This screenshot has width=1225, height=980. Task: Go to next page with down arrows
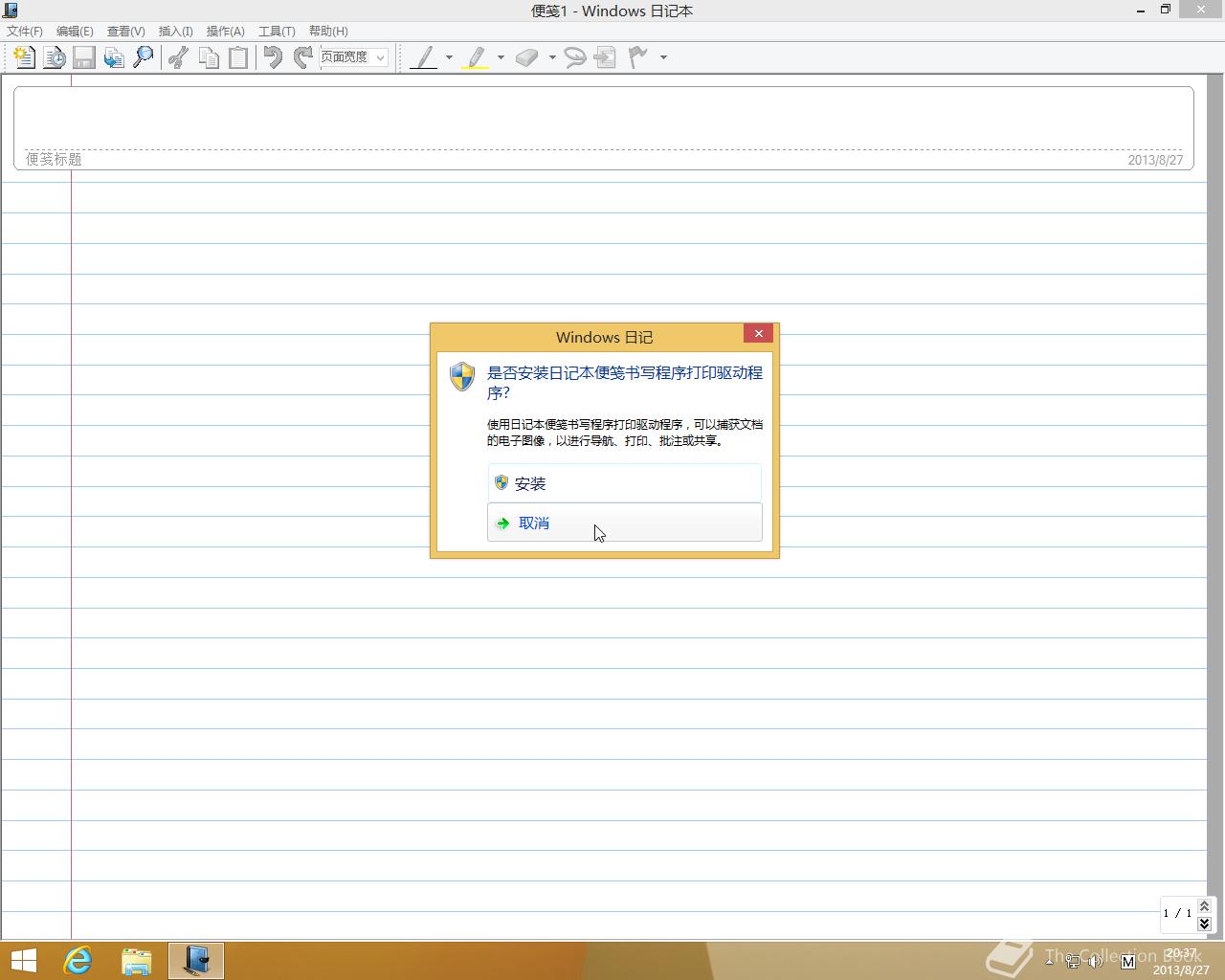tap(1204, 924)
